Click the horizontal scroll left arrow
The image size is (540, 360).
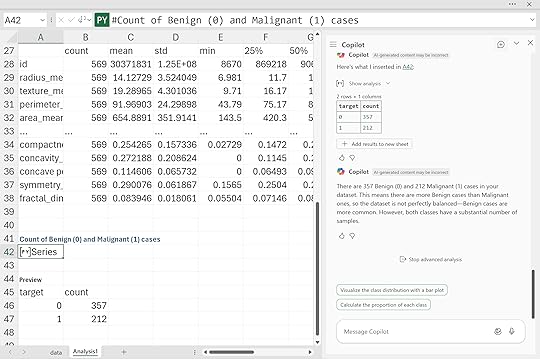point(205,352)
